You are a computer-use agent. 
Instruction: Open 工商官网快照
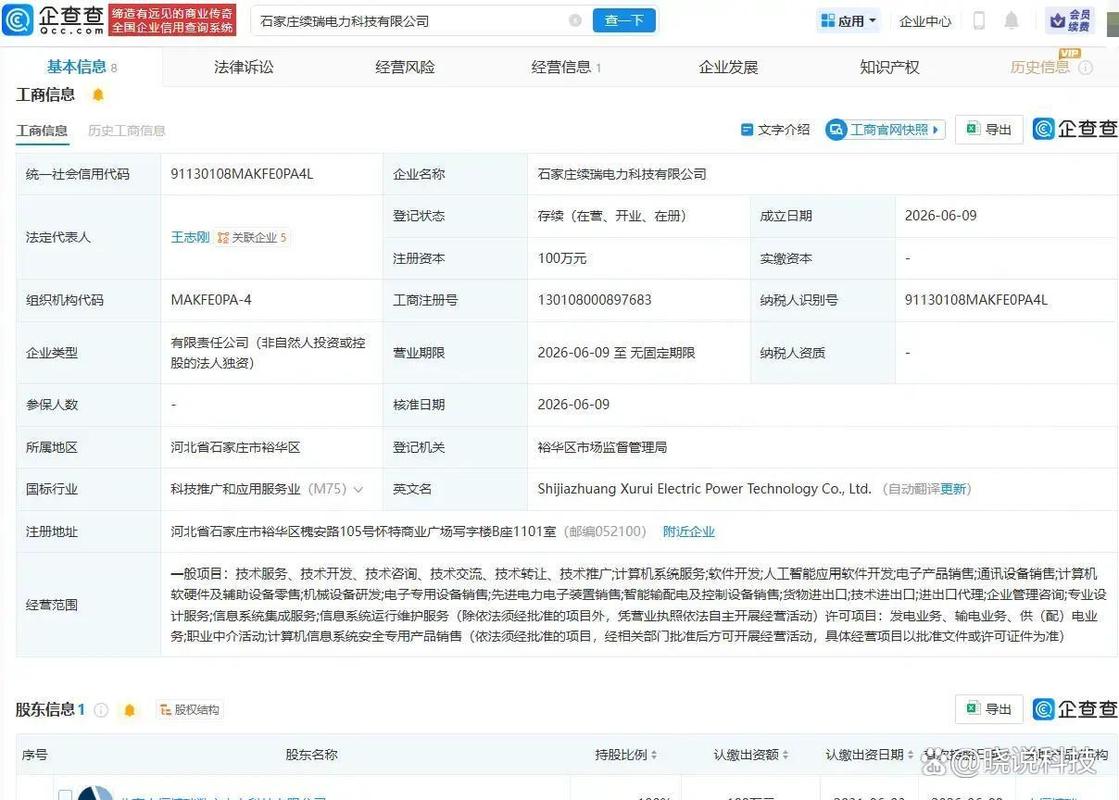pos(885,129)
